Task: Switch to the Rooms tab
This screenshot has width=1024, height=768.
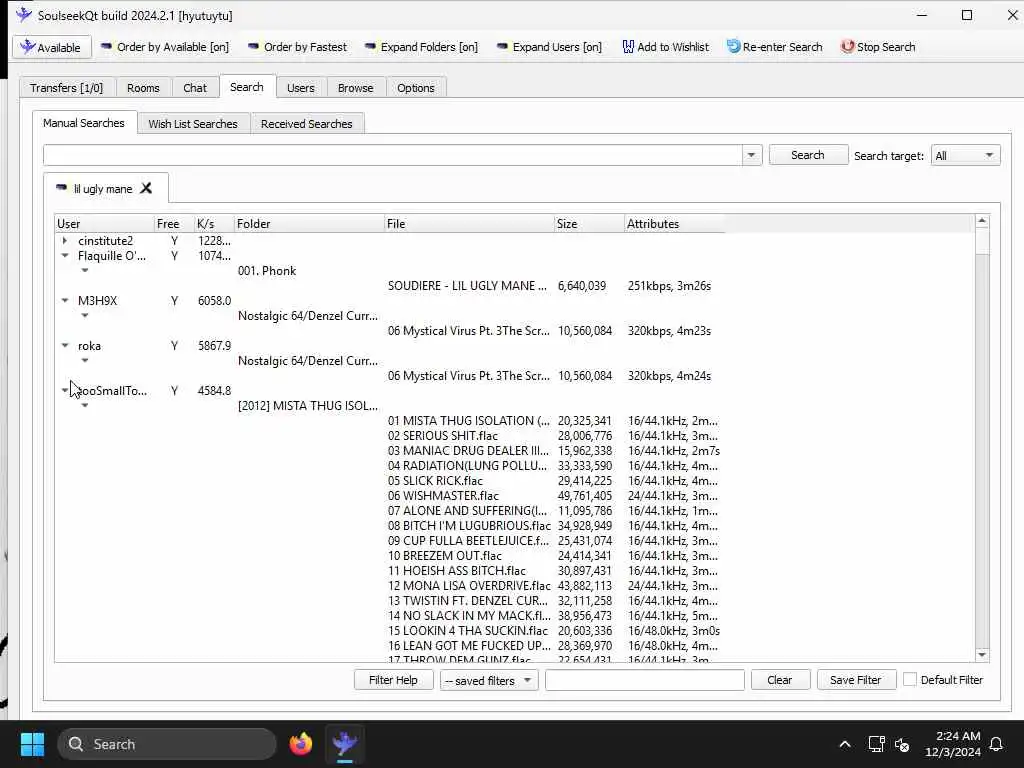Action: 143,88
